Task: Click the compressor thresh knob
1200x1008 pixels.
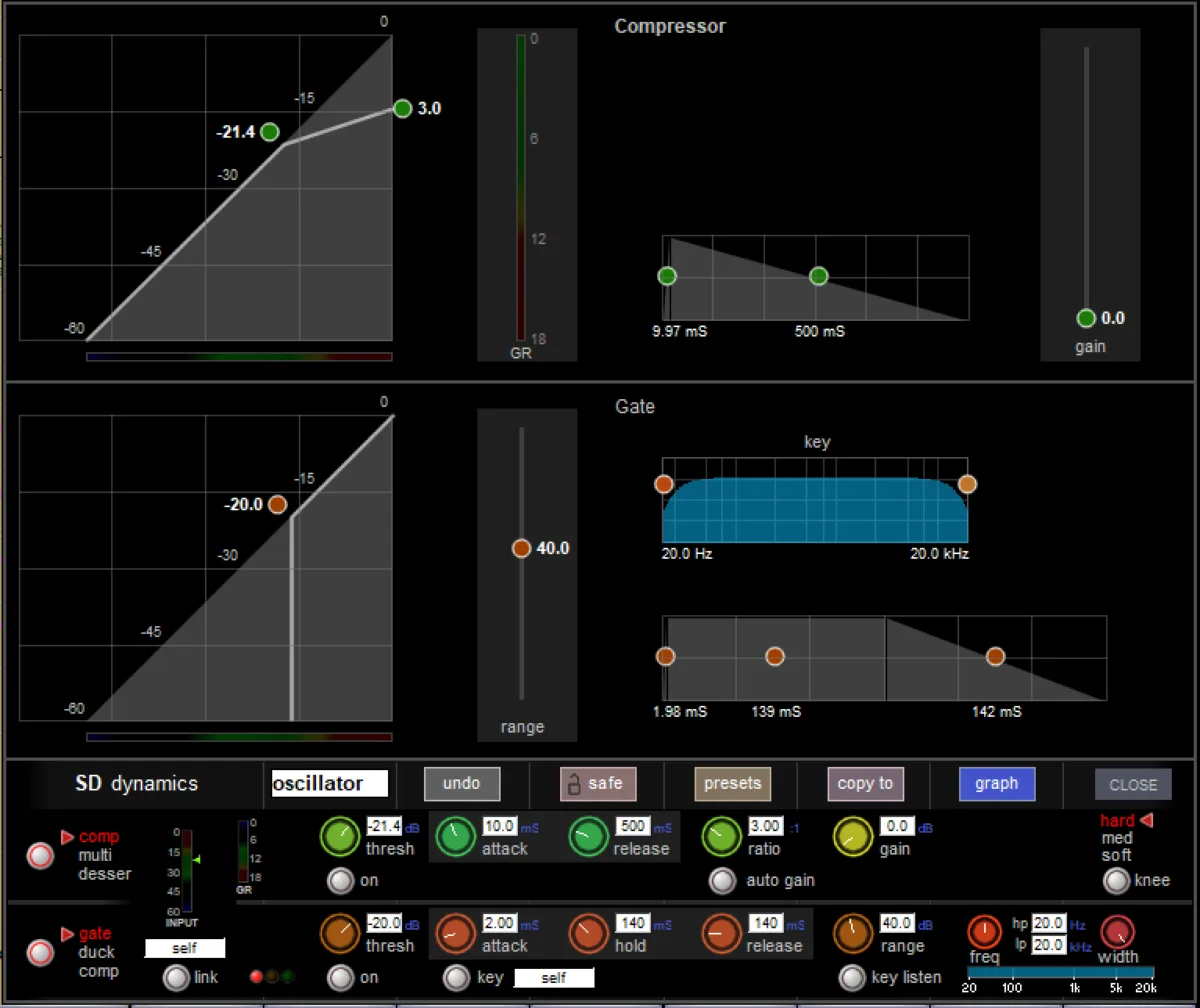Action: [340, 837]
